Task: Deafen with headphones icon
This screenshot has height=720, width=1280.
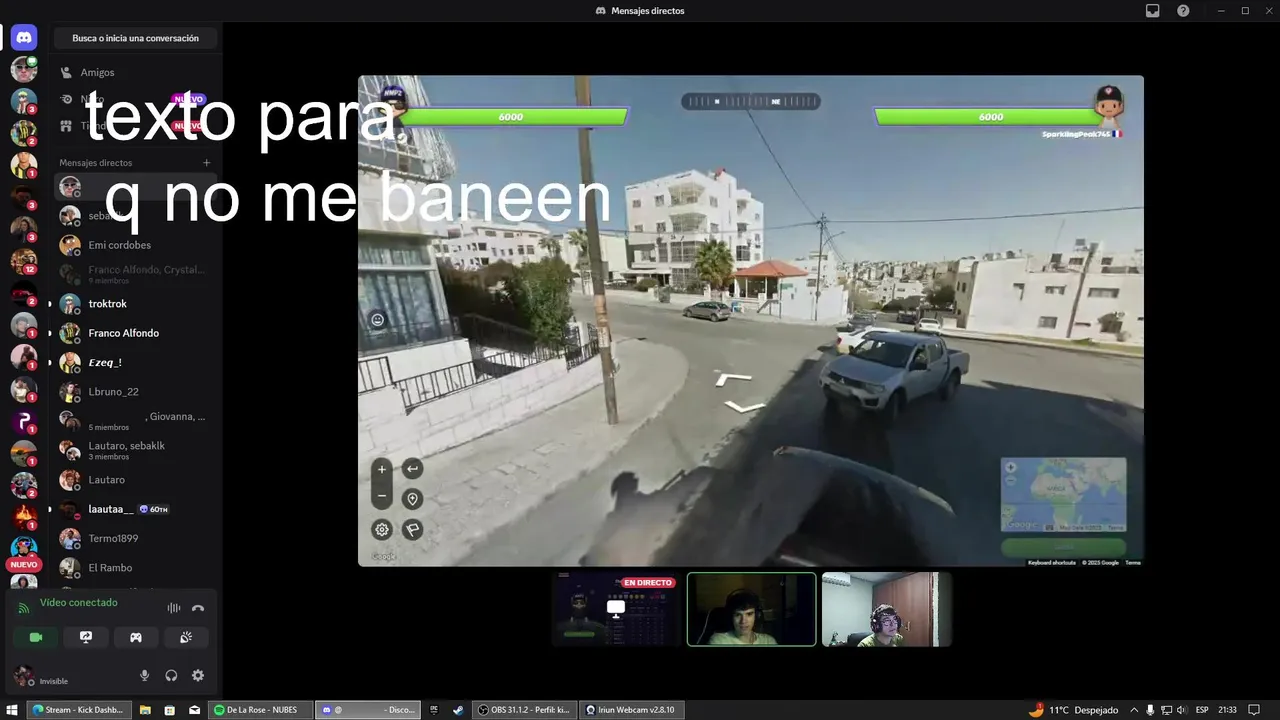Action: click(171, 675)
